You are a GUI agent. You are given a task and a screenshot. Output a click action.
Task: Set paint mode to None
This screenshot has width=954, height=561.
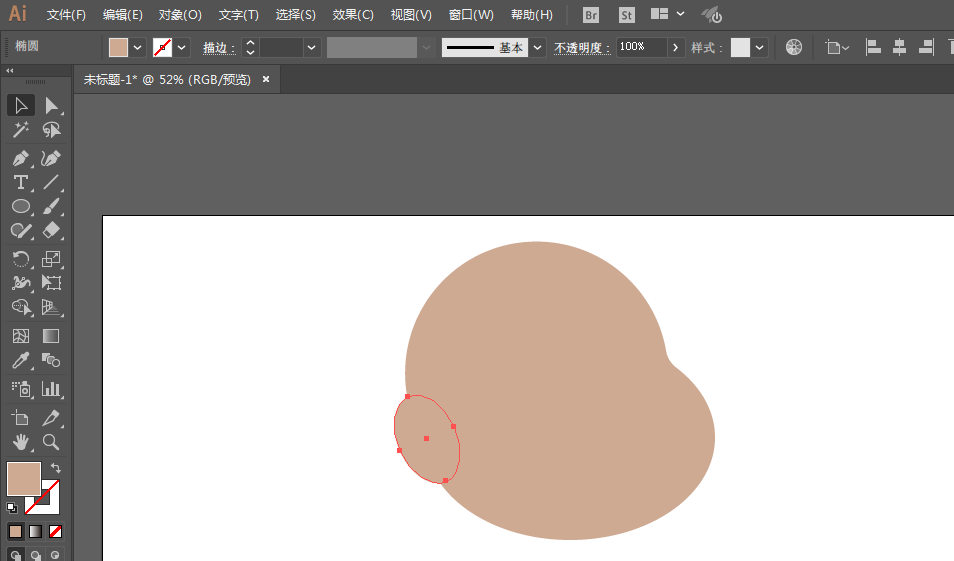click(x=56, y=532)
